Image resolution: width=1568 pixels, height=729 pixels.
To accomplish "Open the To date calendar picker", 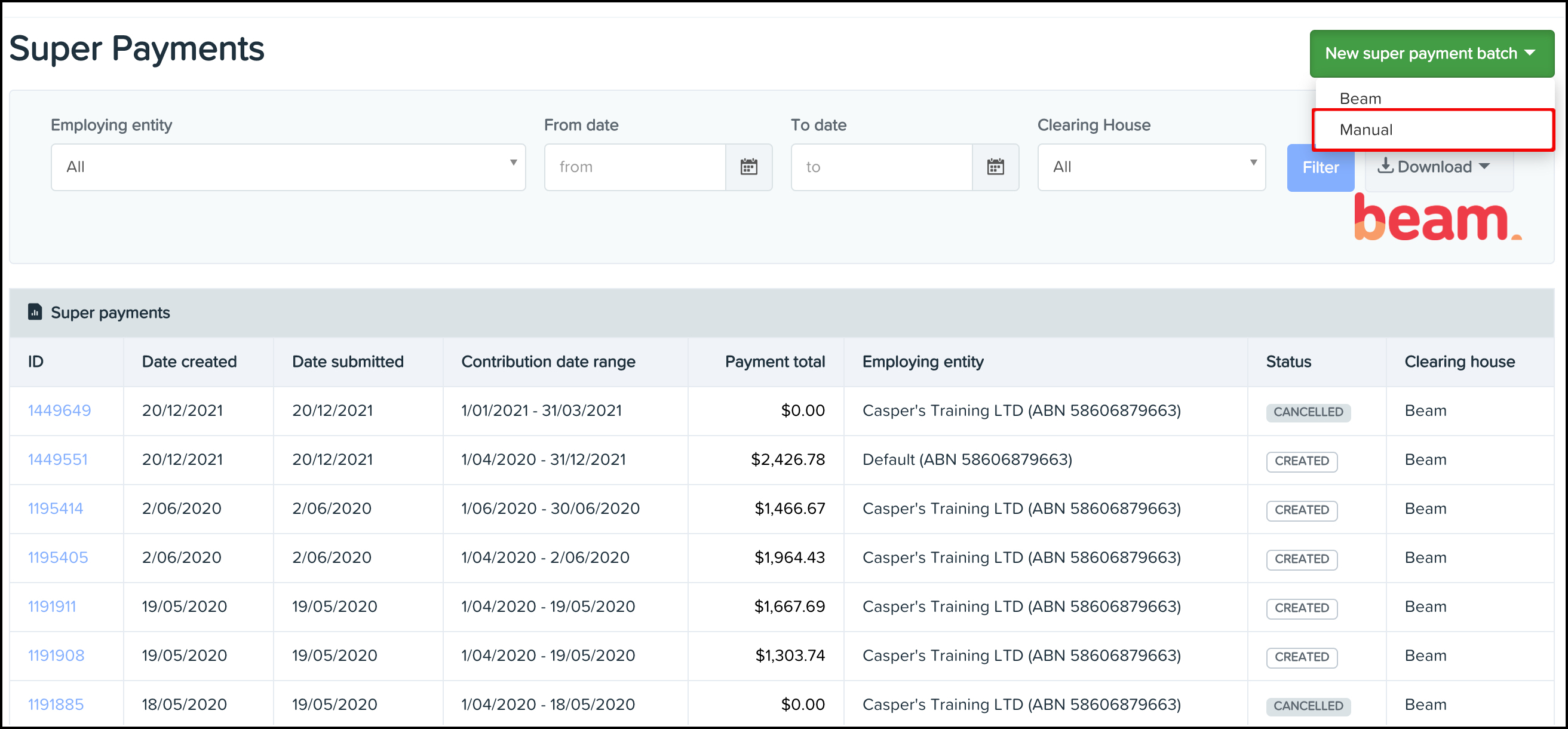I will coord(996,167).
